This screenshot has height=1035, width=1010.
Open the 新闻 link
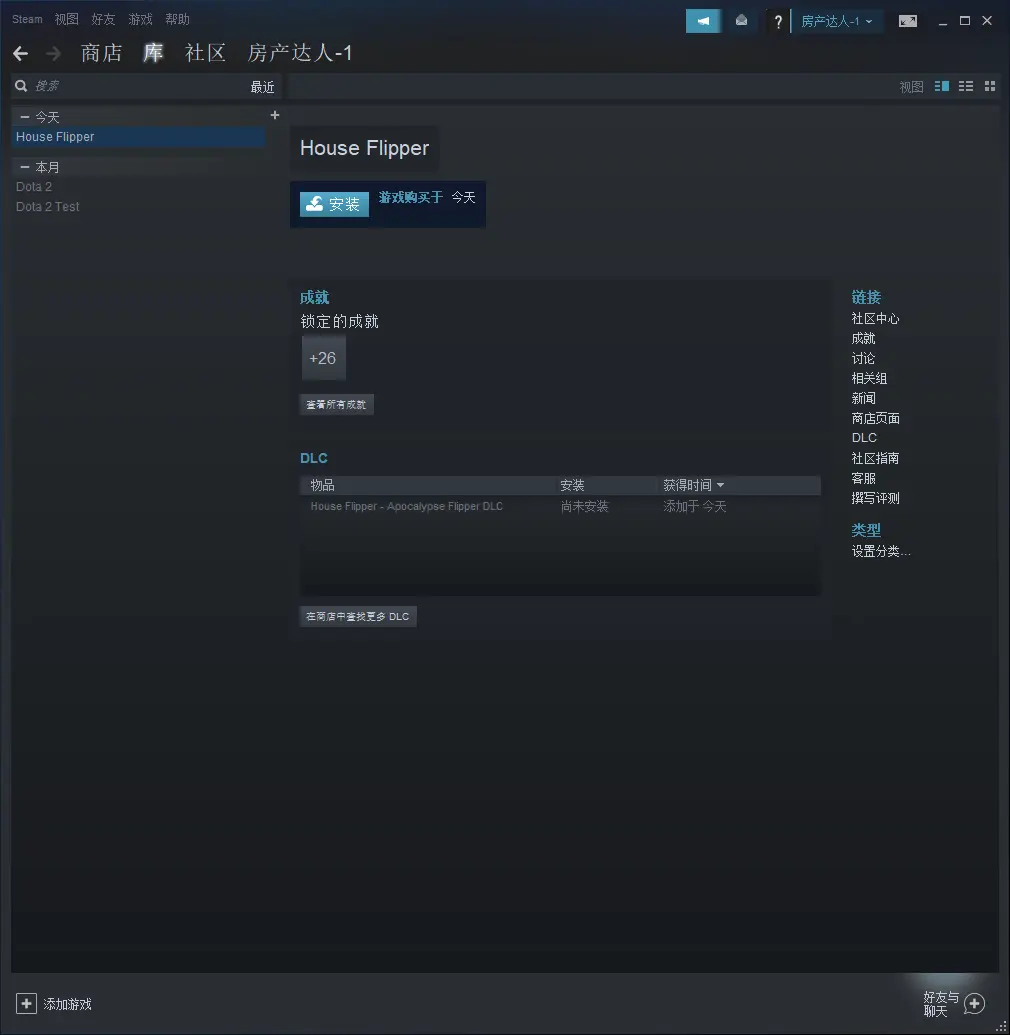(x=863, y=398)
